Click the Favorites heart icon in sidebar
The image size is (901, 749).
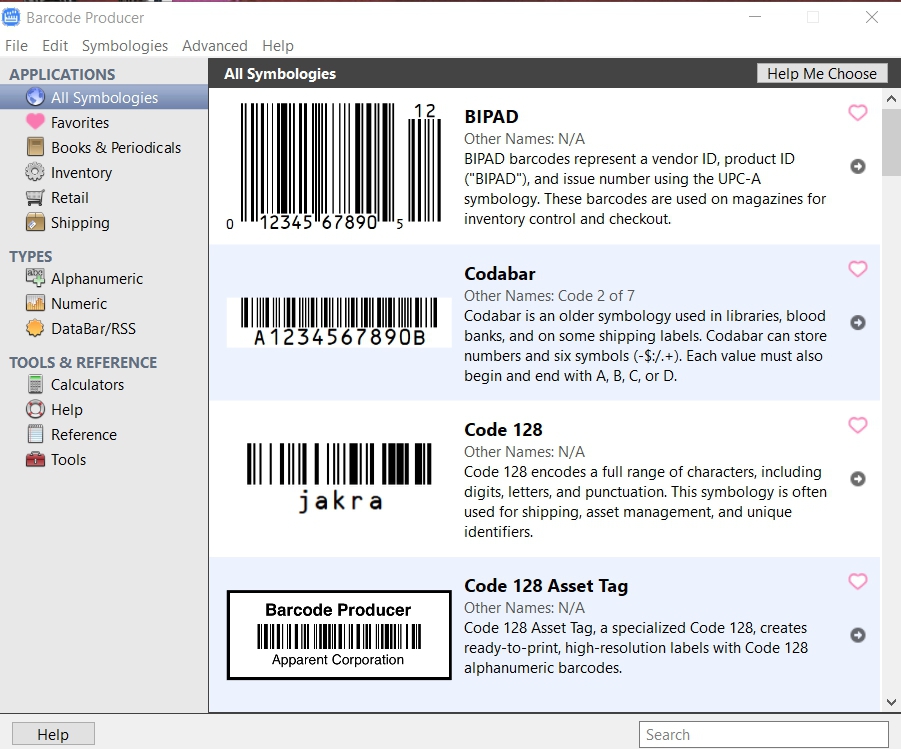(35, 121)
